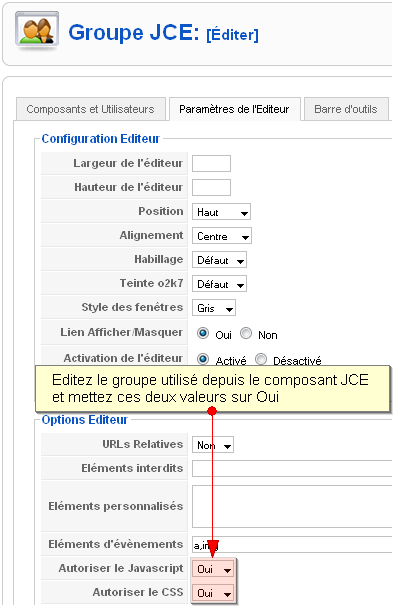The width and height of the screenshot is (393, 606).
Task: Open the Position dropdown set to Haut
Action: (221, 212)
